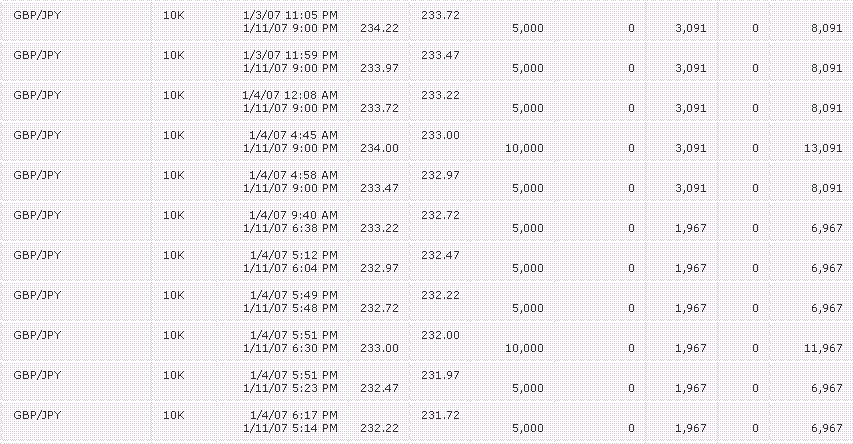The height and width of the screenshot is (444, 853).
Task: Click the 1/11/07 5:48 PM close timestamp
Action: tap(290, 309)
